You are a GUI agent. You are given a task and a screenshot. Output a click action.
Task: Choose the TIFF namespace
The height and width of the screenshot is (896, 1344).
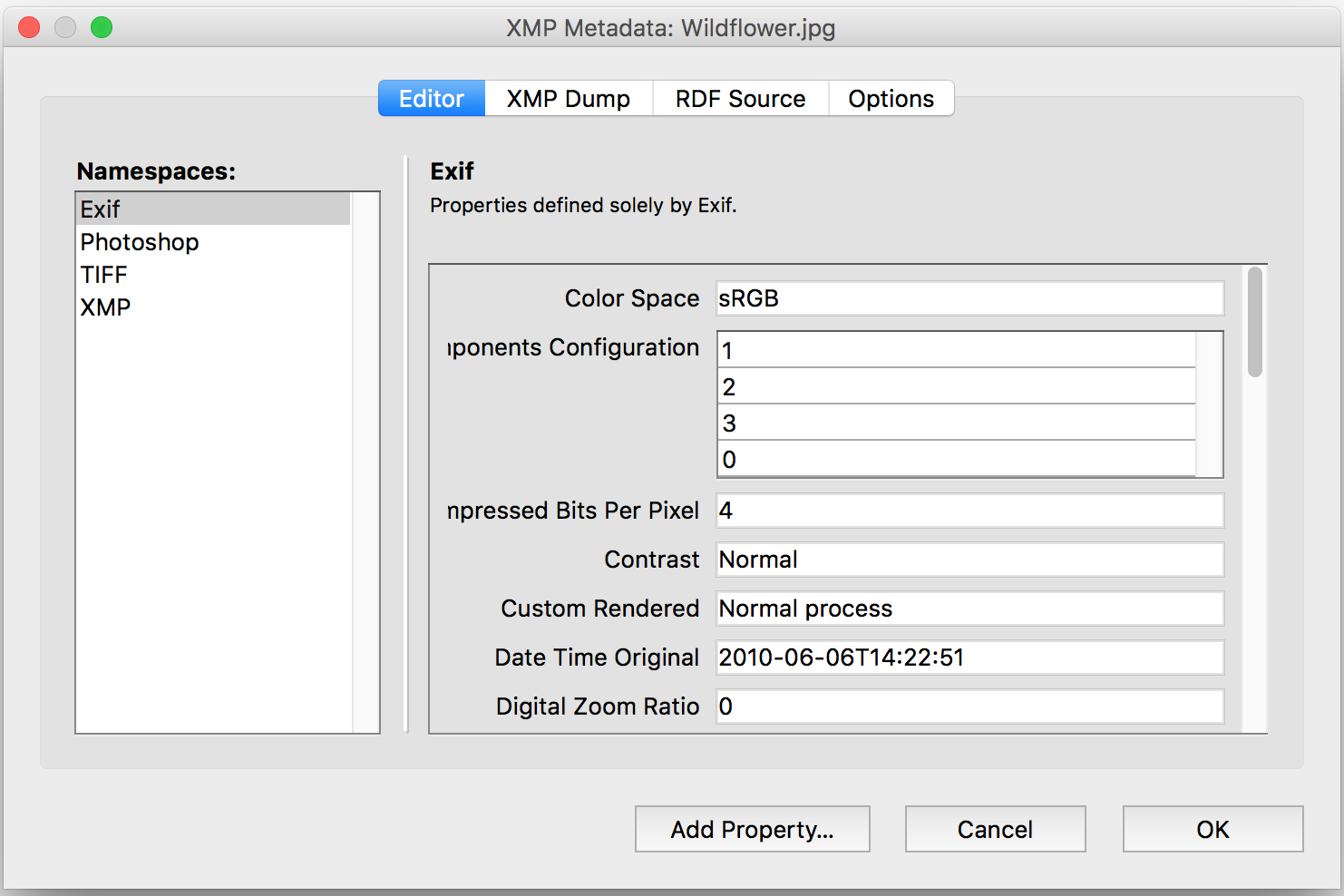(x=214, y=275)
